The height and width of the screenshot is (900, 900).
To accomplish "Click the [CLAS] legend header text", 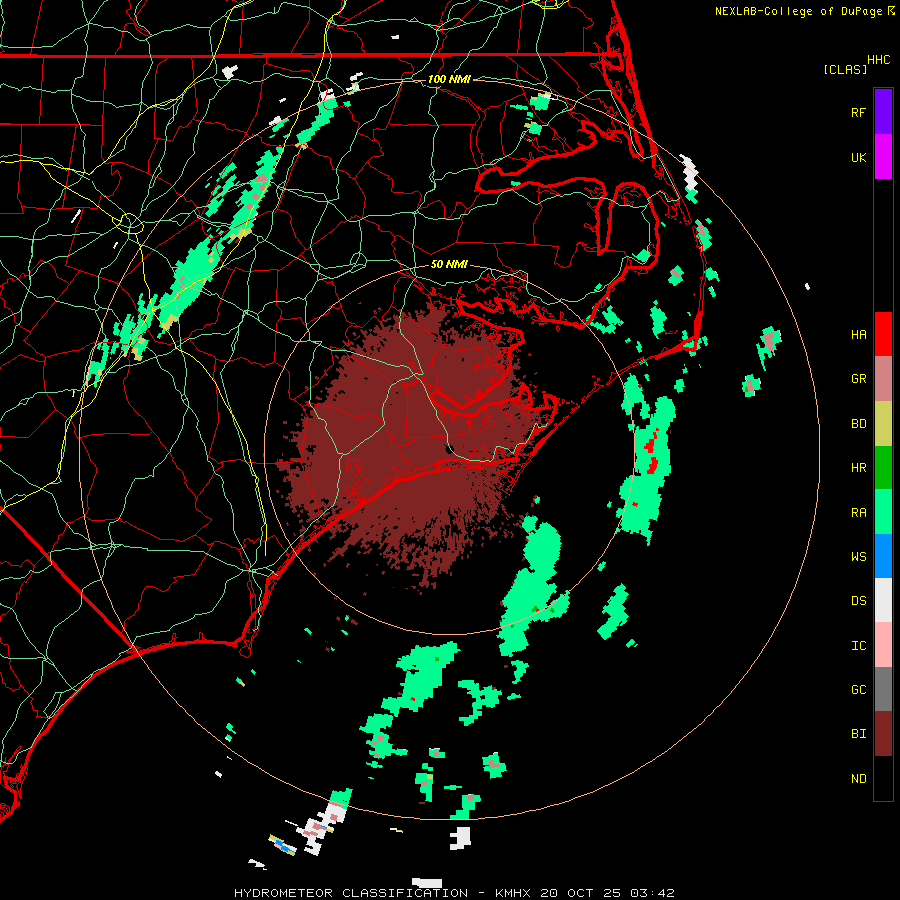I will (845, 69).
